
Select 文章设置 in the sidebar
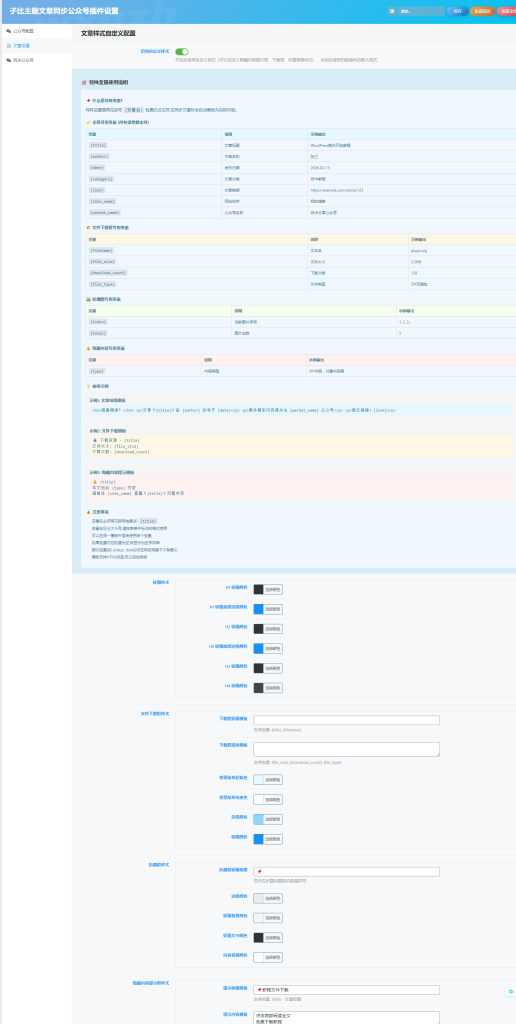36,46
